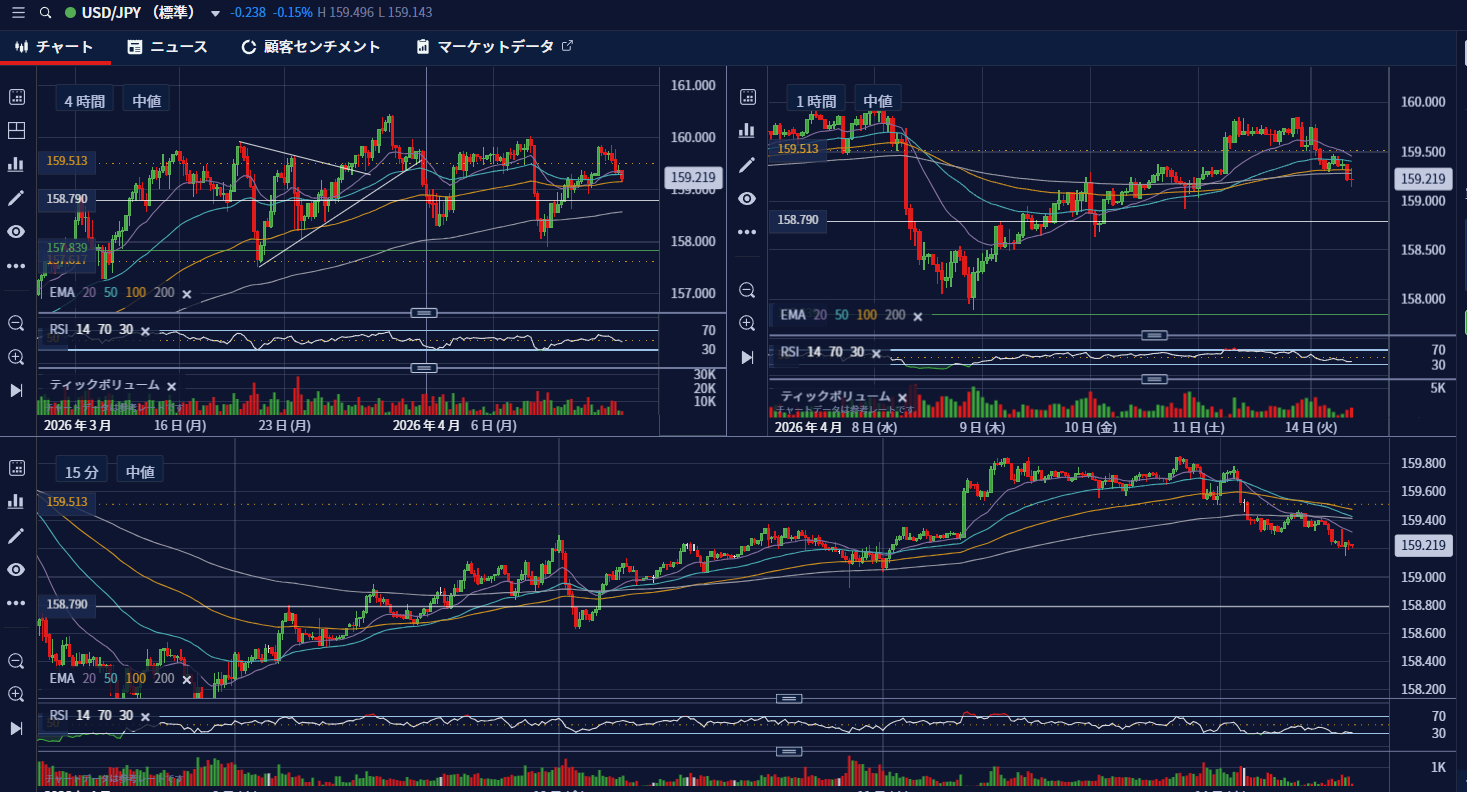Click the zoom-out magnifier on the 1-hour chart
This screenshot has width=1467, height=792.
coord(746,289)
